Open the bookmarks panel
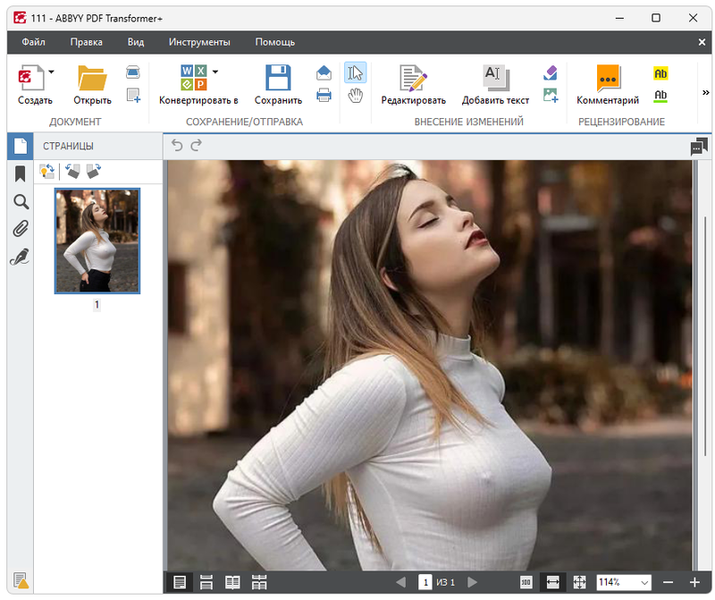This screenshot has height=600, width=715. coord(20,174)
